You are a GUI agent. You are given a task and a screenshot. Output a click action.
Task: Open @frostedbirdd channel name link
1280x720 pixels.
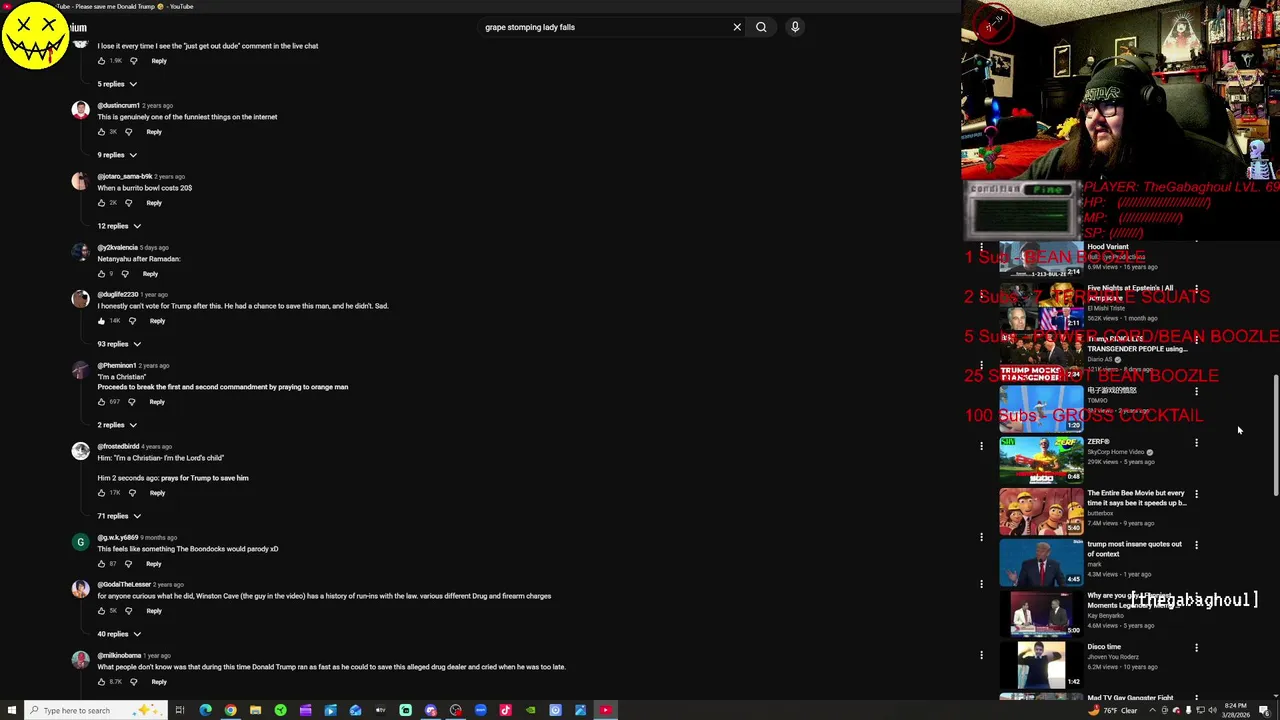118,447
